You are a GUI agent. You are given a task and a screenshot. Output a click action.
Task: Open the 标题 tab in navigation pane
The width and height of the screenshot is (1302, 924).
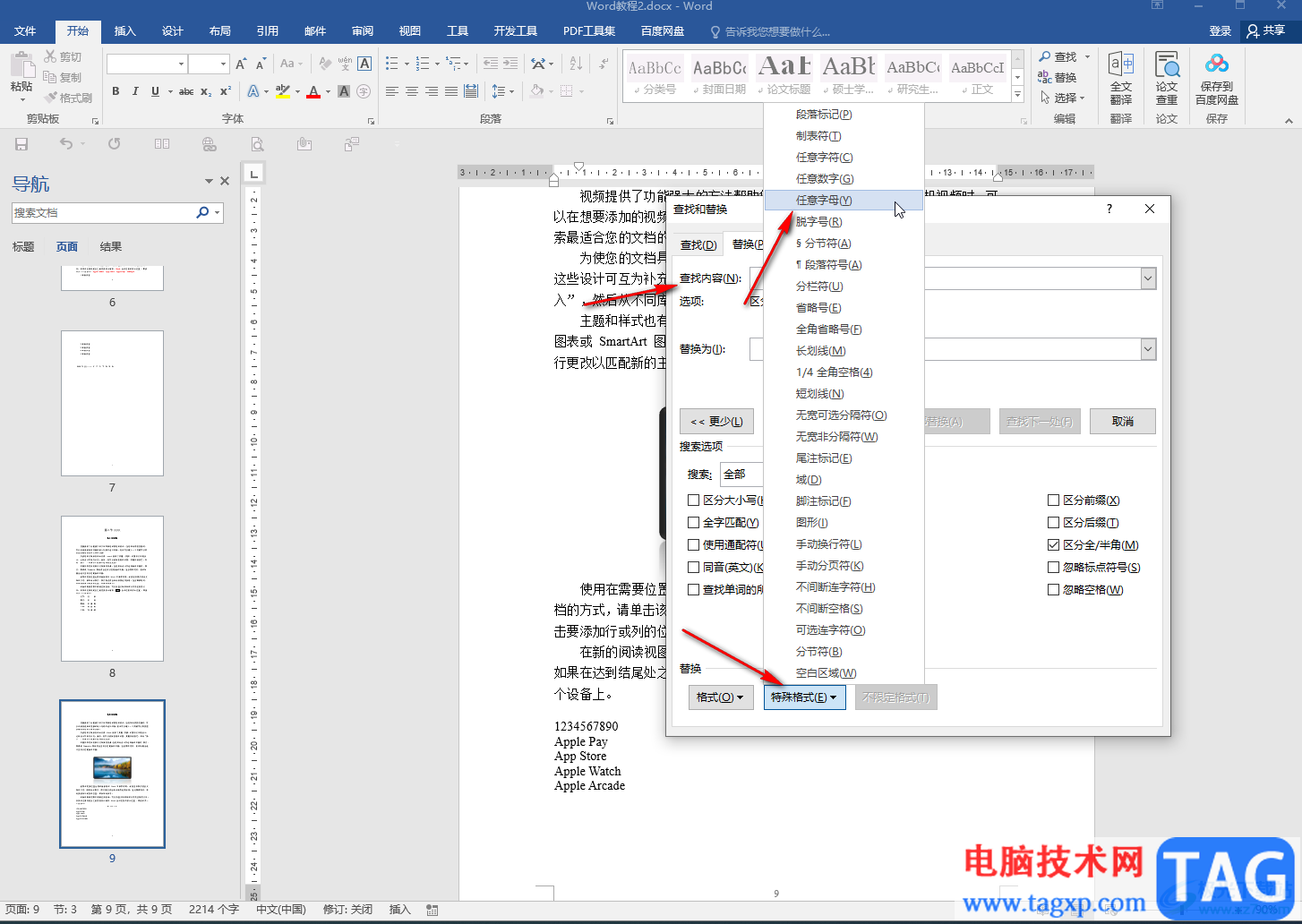tap(23, 247)
